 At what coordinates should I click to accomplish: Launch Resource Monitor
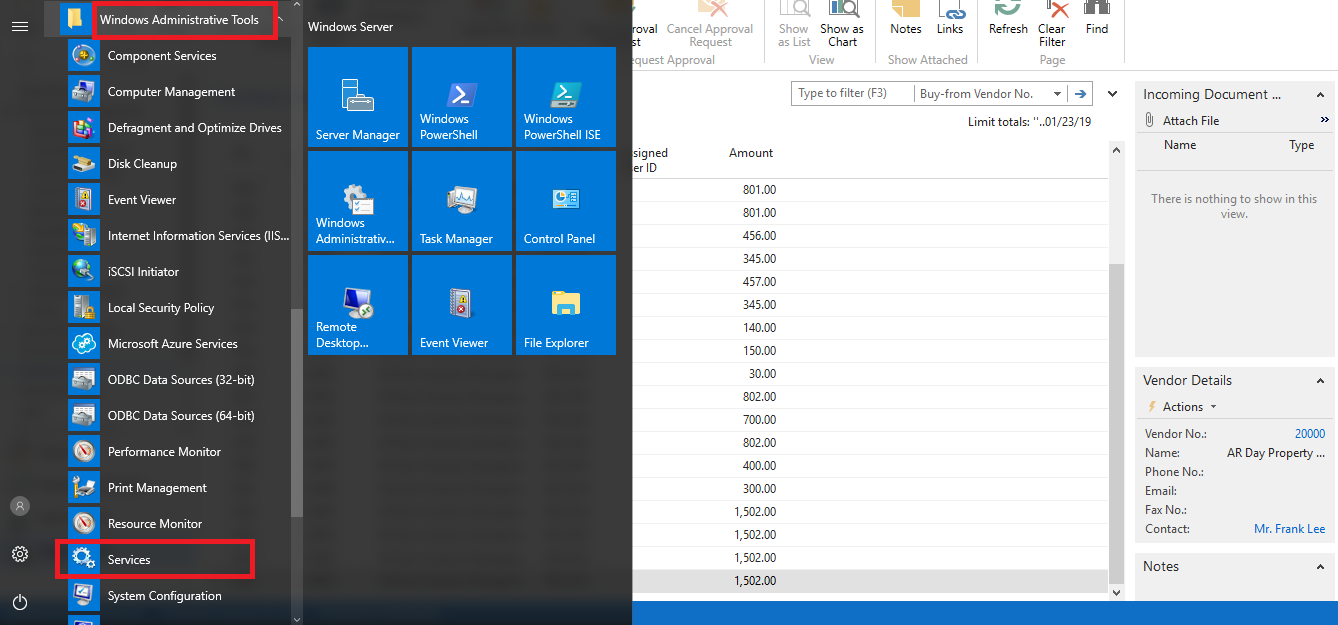(x=178, y=524)
